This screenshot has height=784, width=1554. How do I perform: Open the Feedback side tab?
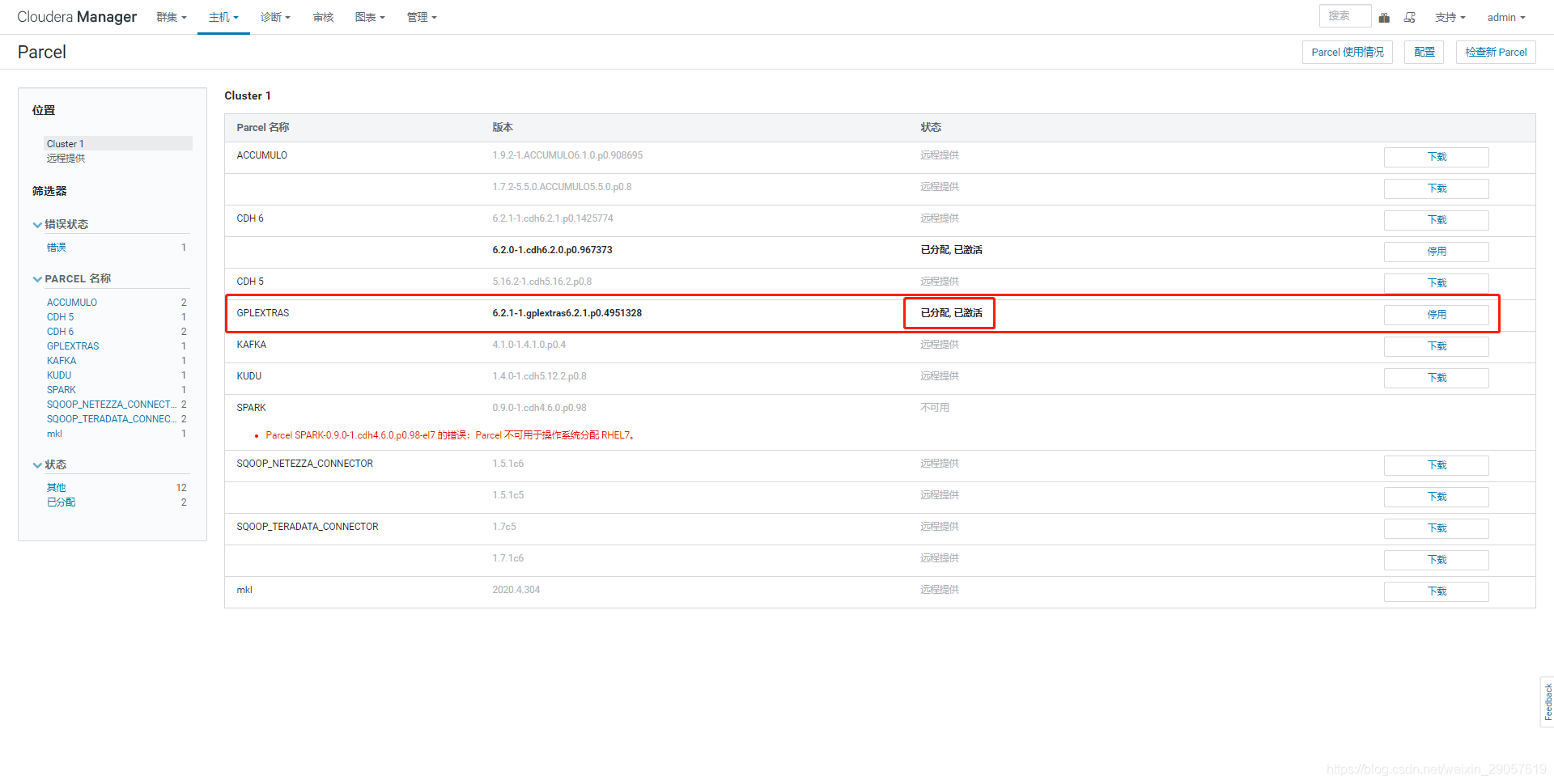point(1547,701)
